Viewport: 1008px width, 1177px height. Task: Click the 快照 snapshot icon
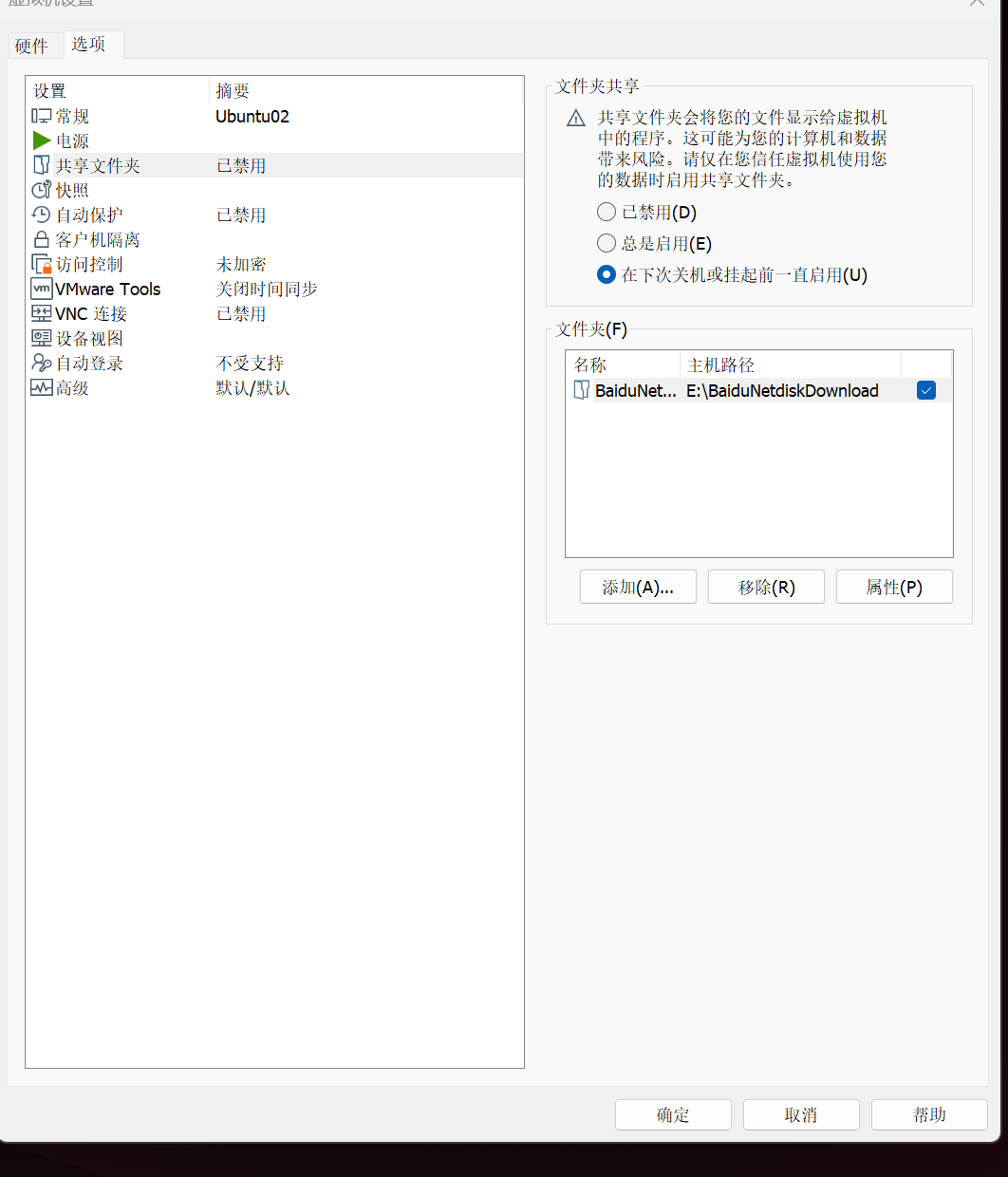click(x=41, y=190)
